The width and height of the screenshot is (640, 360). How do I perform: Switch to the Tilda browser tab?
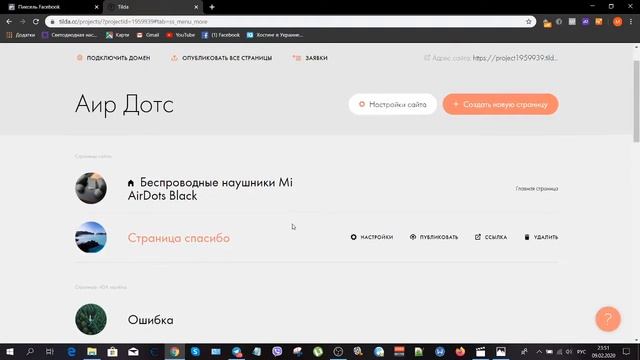[153, 7]
